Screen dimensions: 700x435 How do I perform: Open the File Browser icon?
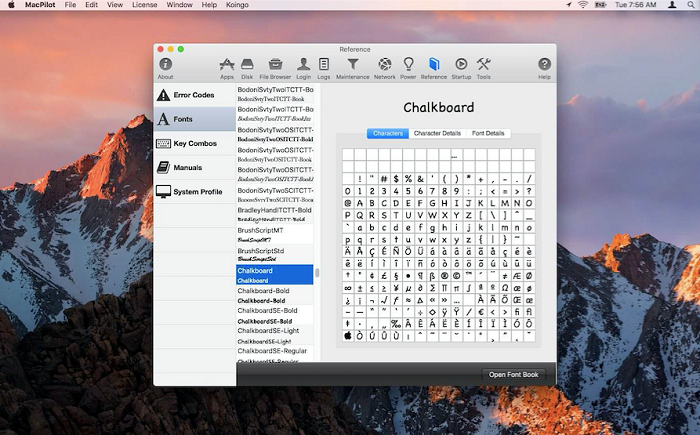pos(275,64)
